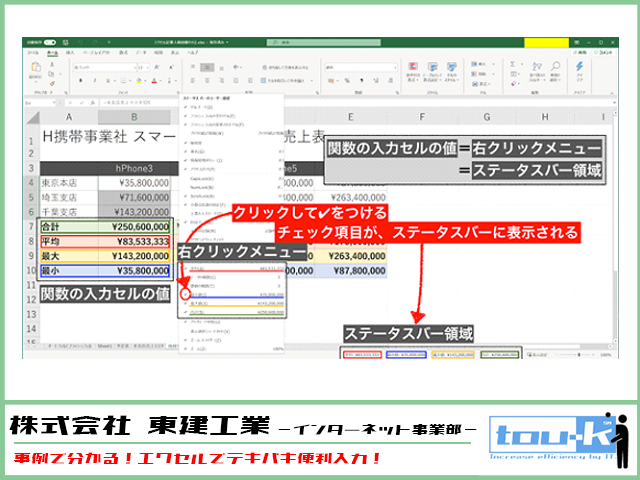Image resolution: width=640 pixels, height=480 pixels.
Task: Click the Copy icon in the clipboard group
Action: (x=51, y=74)
